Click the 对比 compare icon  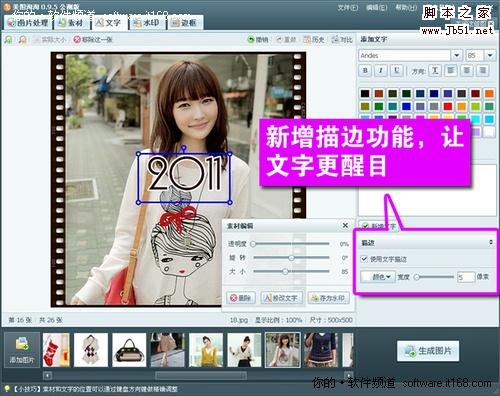(335, 40)
